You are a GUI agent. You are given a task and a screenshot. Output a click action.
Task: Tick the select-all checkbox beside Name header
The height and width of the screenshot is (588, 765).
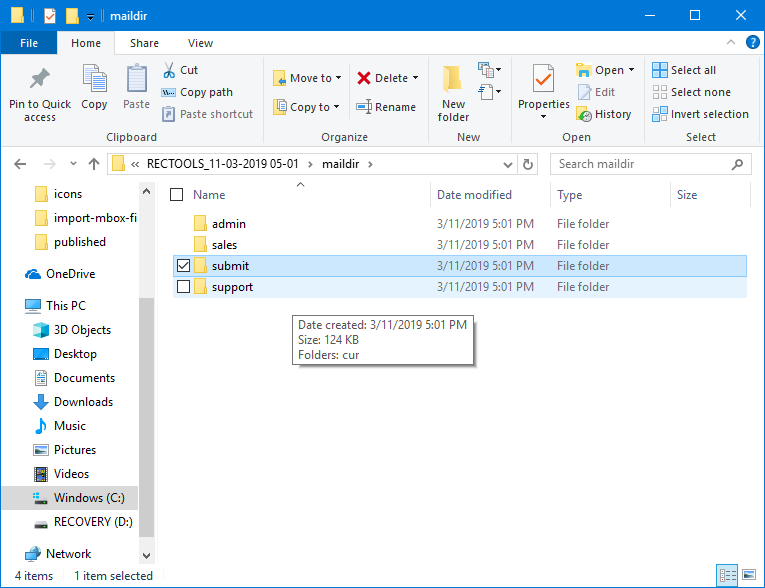click(x=177, y=195)
